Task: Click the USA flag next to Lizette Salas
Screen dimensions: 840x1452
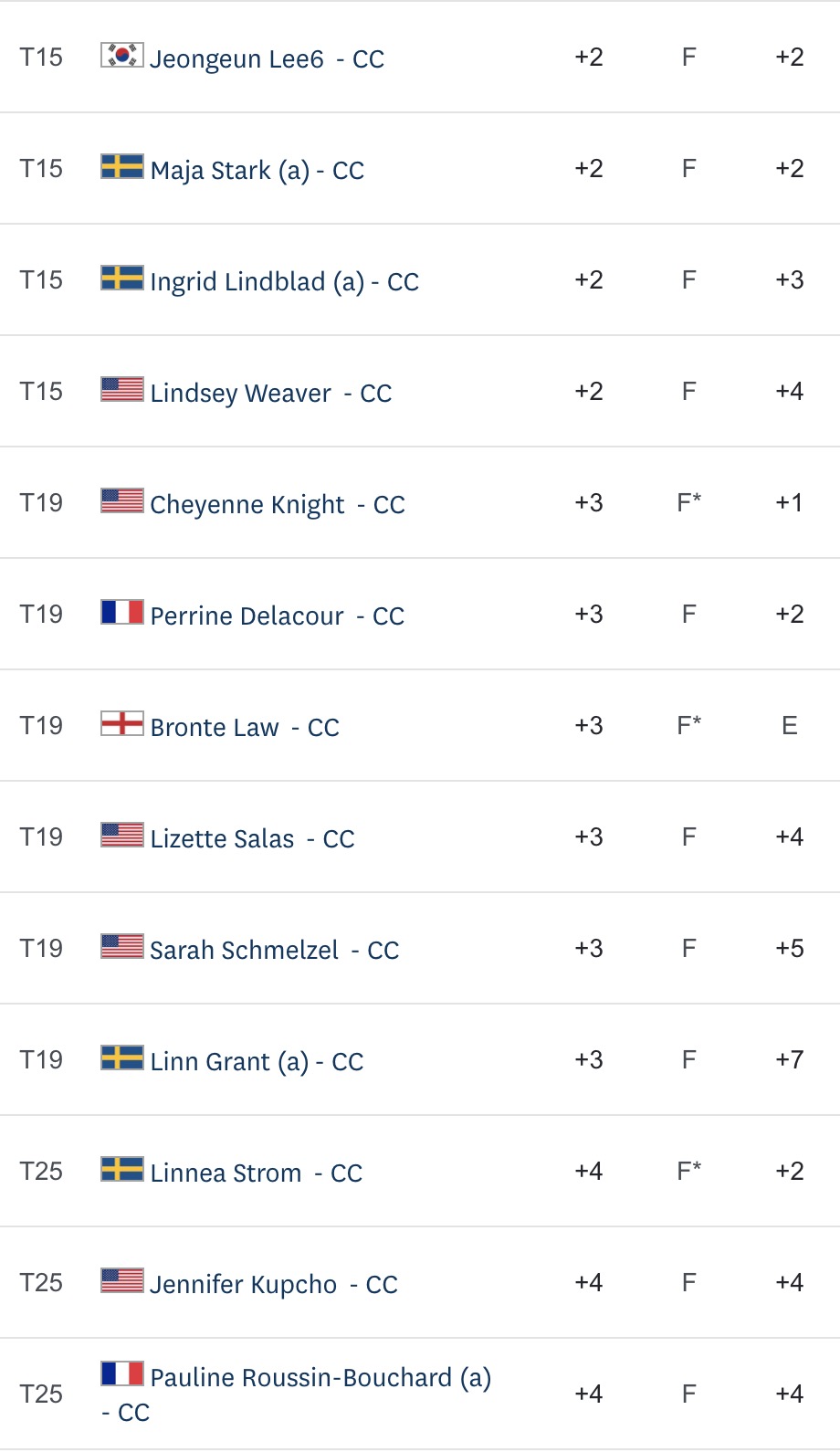Action: (x=121, y=835)
